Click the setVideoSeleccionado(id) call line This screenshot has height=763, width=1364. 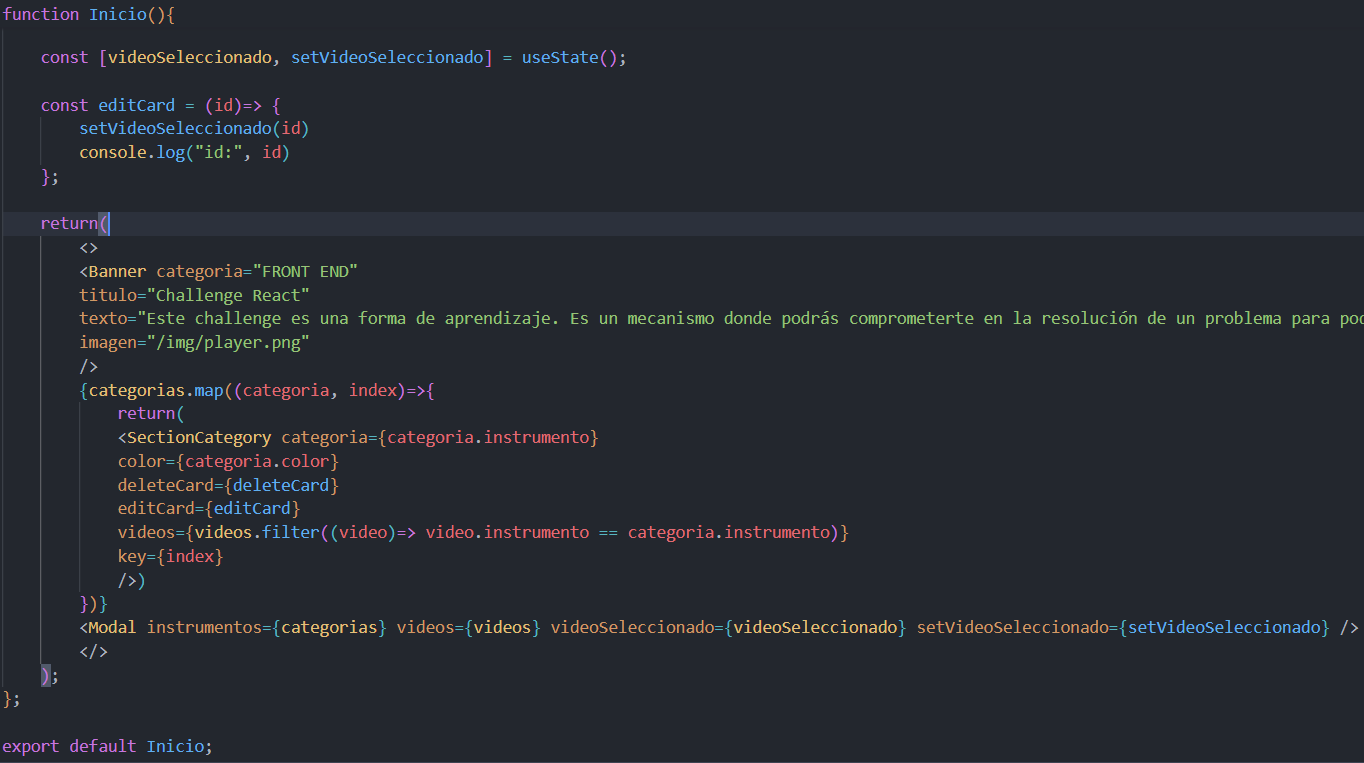(194, 129)
